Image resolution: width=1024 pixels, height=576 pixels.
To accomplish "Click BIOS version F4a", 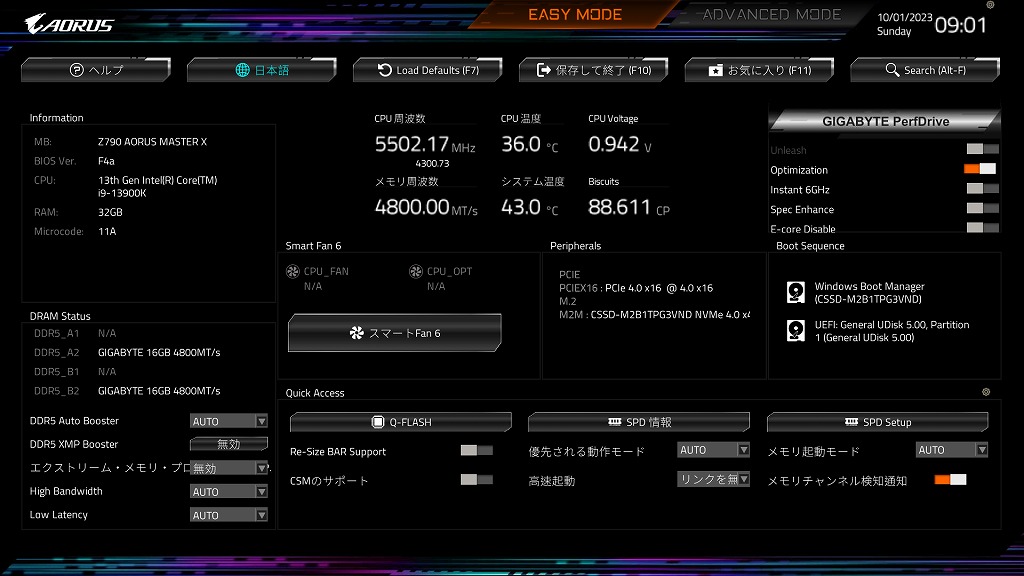I will [x=106, y=161].
